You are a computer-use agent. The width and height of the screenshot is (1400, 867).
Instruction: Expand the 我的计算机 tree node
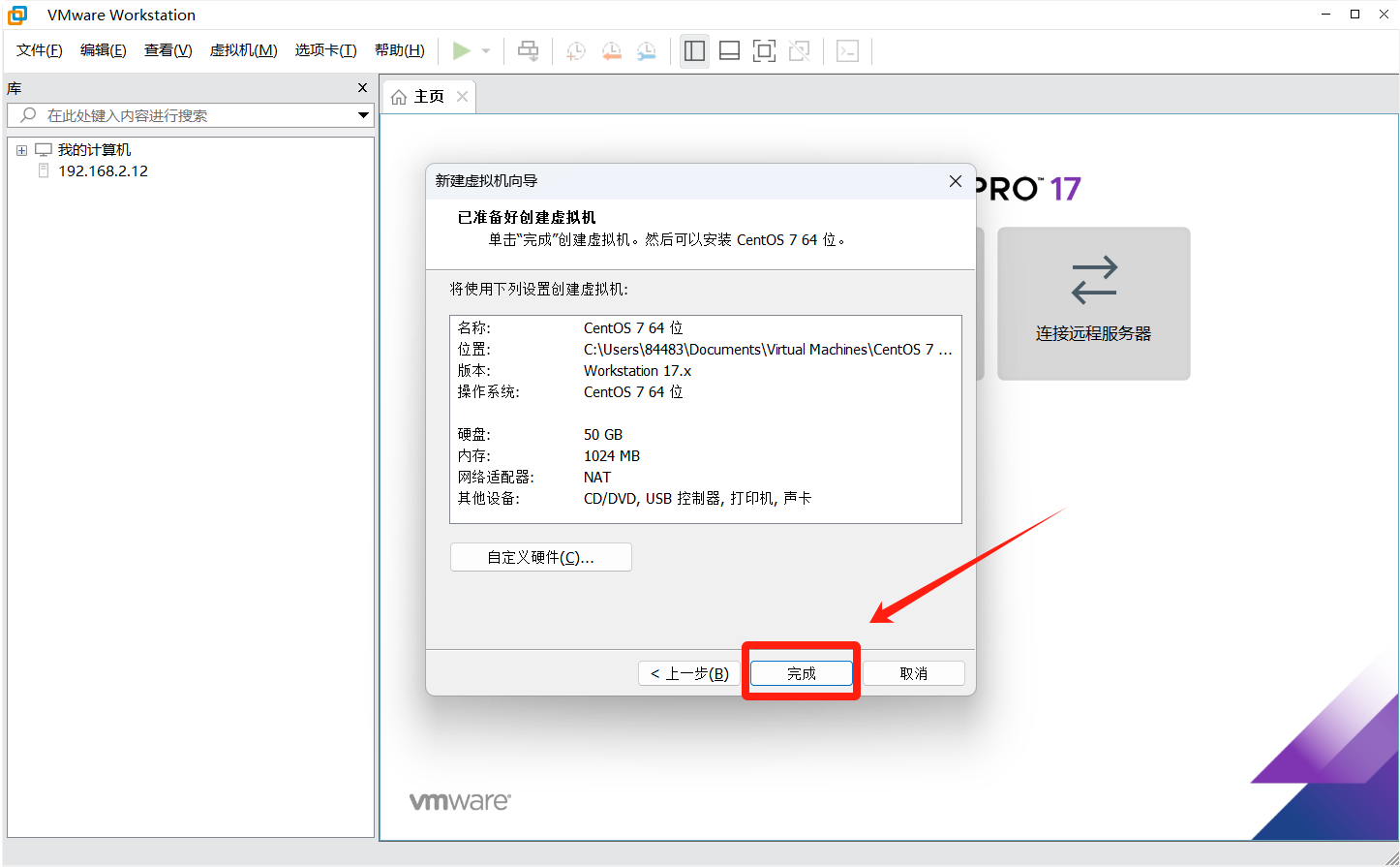[x=21, y=150]
